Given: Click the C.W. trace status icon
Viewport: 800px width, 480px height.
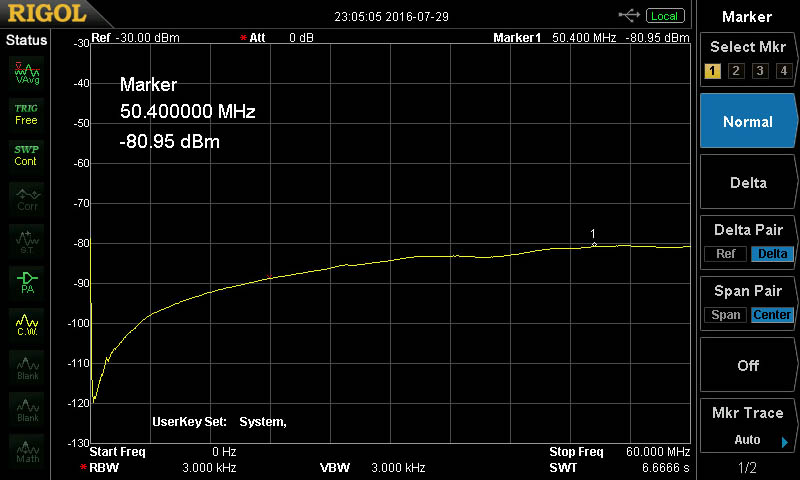Looking at the screenshot, I should pos(26,323).
